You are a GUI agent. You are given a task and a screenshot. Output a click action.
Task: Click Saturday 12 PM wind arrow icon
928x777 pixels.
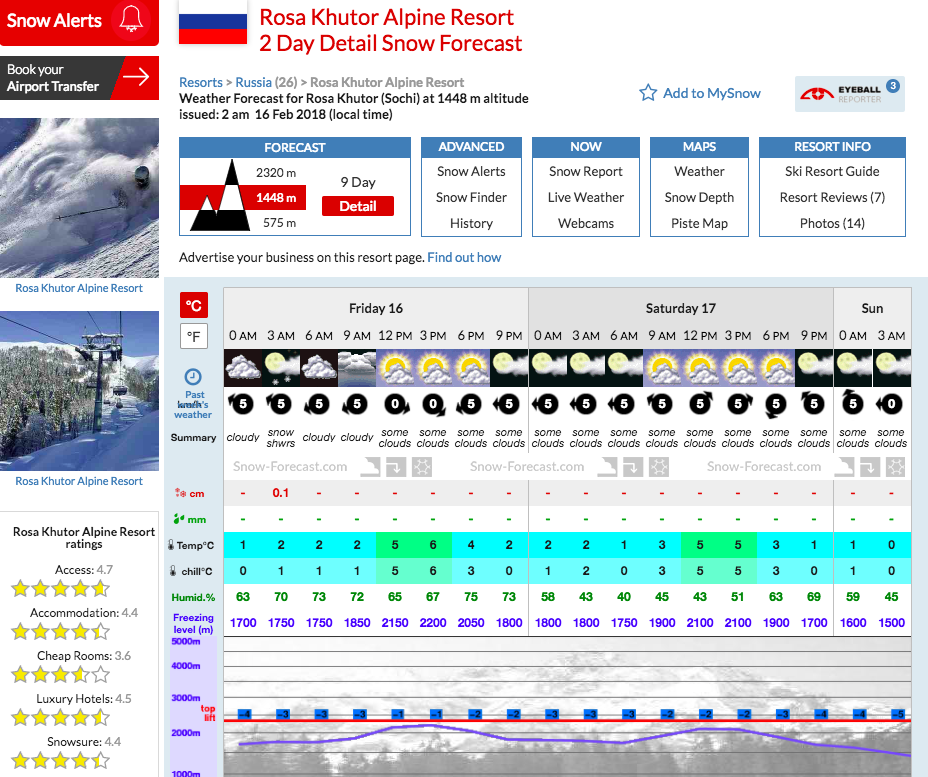click(700, 404)
